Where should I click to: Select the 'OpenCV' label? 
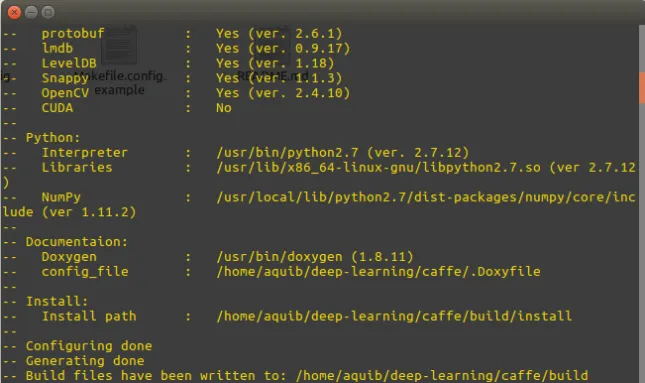tap(65, 93)
